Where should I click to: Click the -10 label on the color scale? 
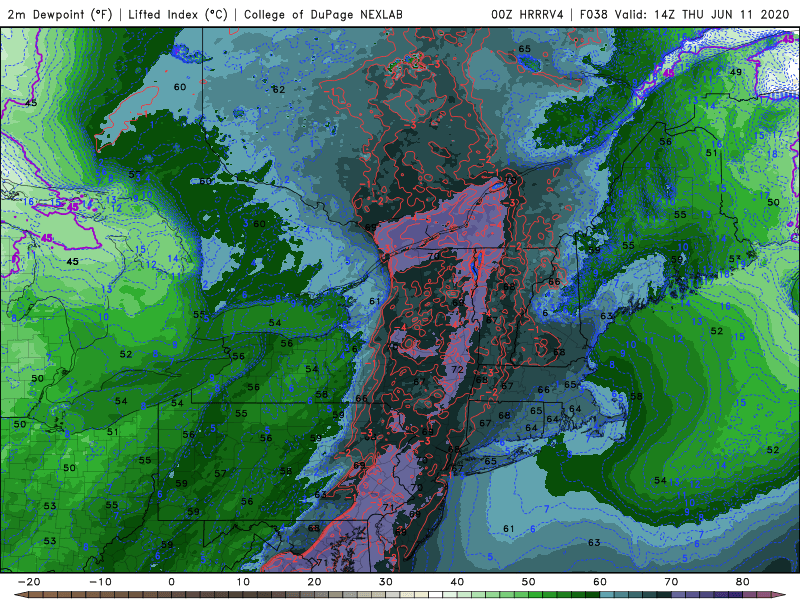[100, 582]
